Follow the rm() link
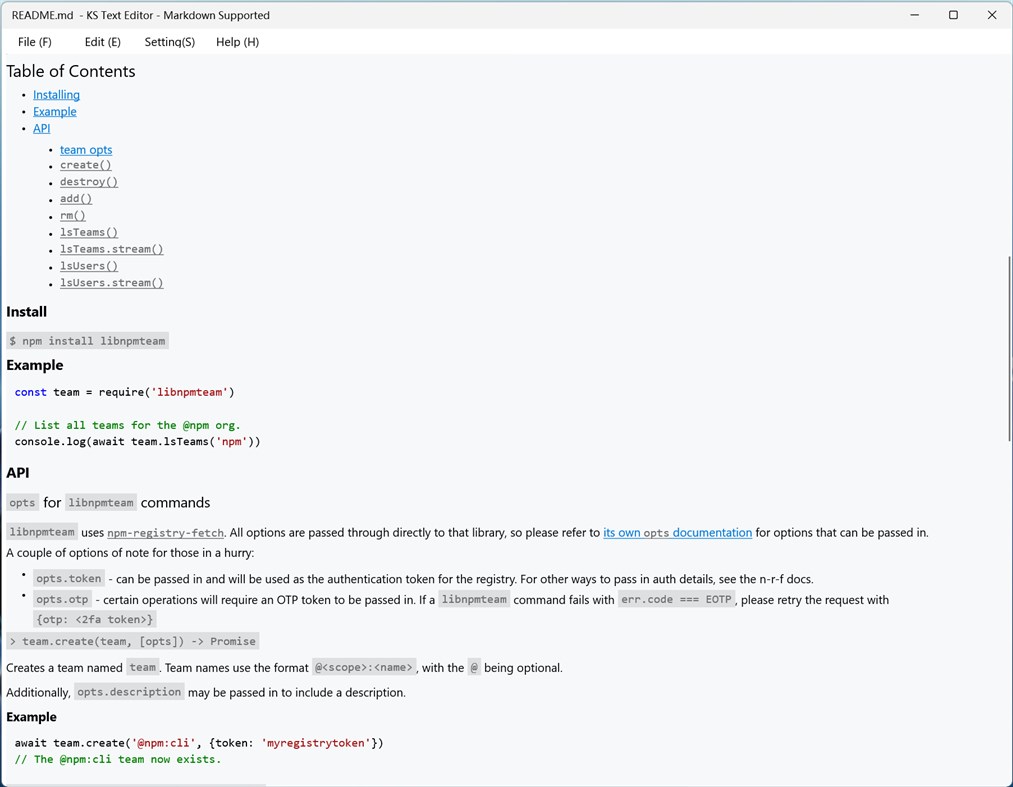 pos(72,215)
